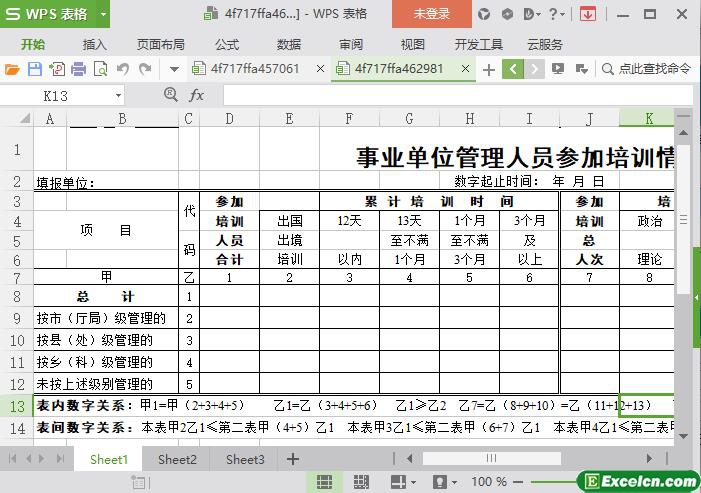Image resolution: width=701 pixels, height=493 pixels.
Task: Open the 审阅 ribbon tab
Action: click(x=350, y=45)
